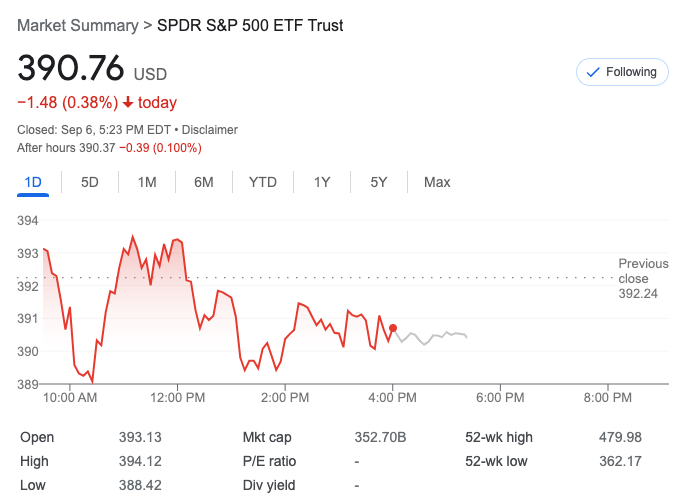Select the 1D chart range tab
The height and width of the screenshot is (502, 692).
pos(33,182)
